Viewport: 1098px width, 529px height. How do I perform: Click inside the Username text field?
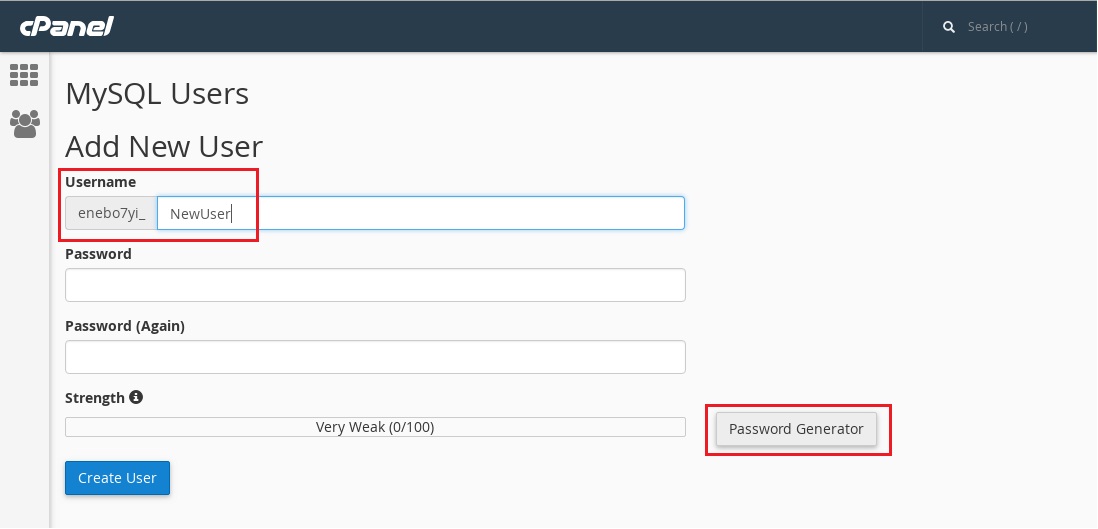click(420, 213)
